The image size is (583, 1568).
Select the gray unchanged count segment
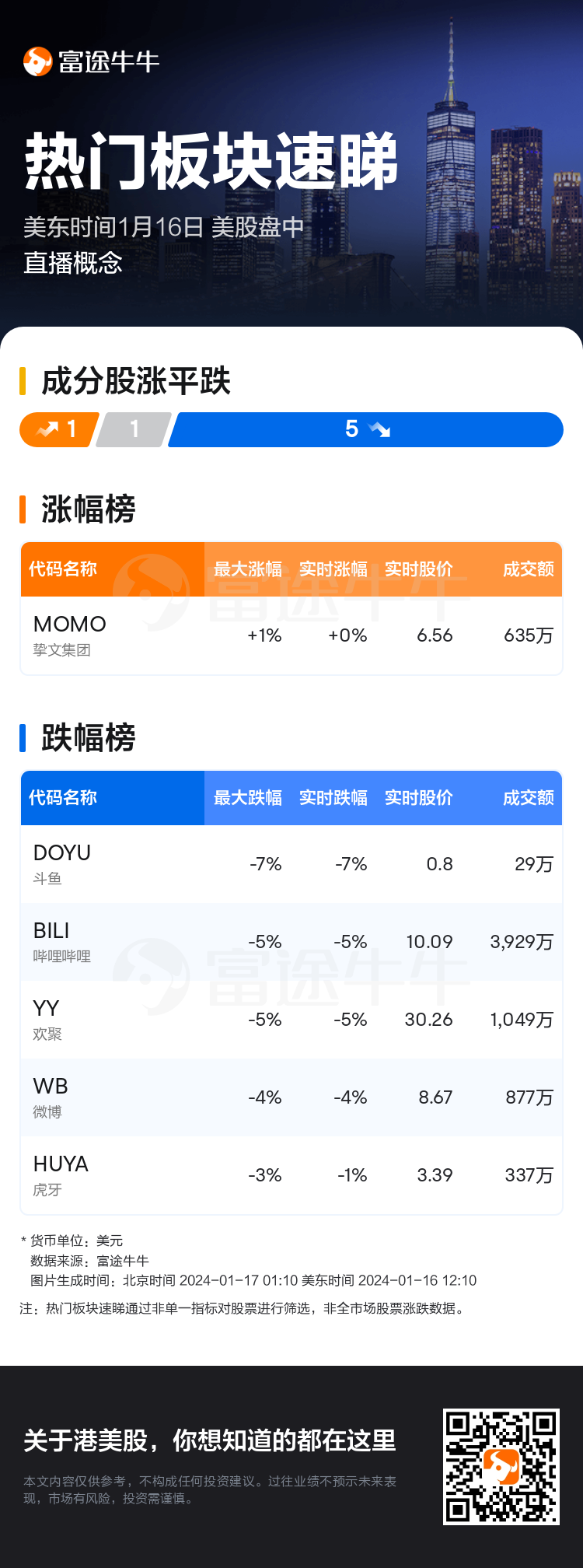[134, 429]
